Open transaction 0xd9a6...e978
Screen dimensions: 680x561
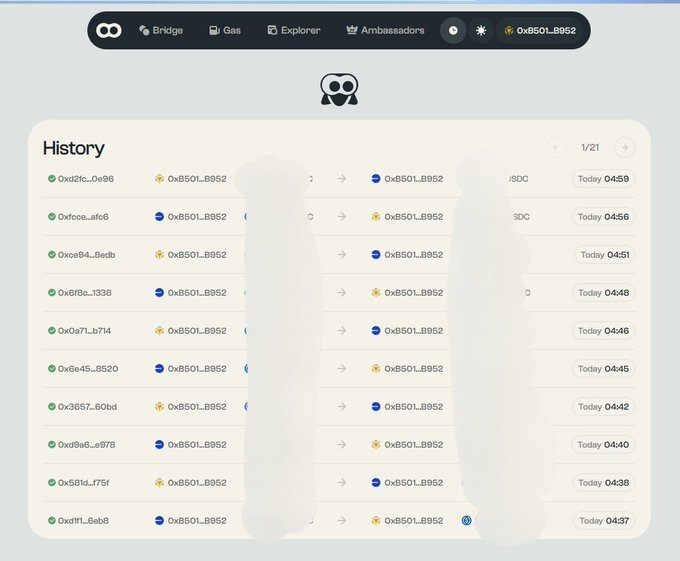click(x=87, y=444)
